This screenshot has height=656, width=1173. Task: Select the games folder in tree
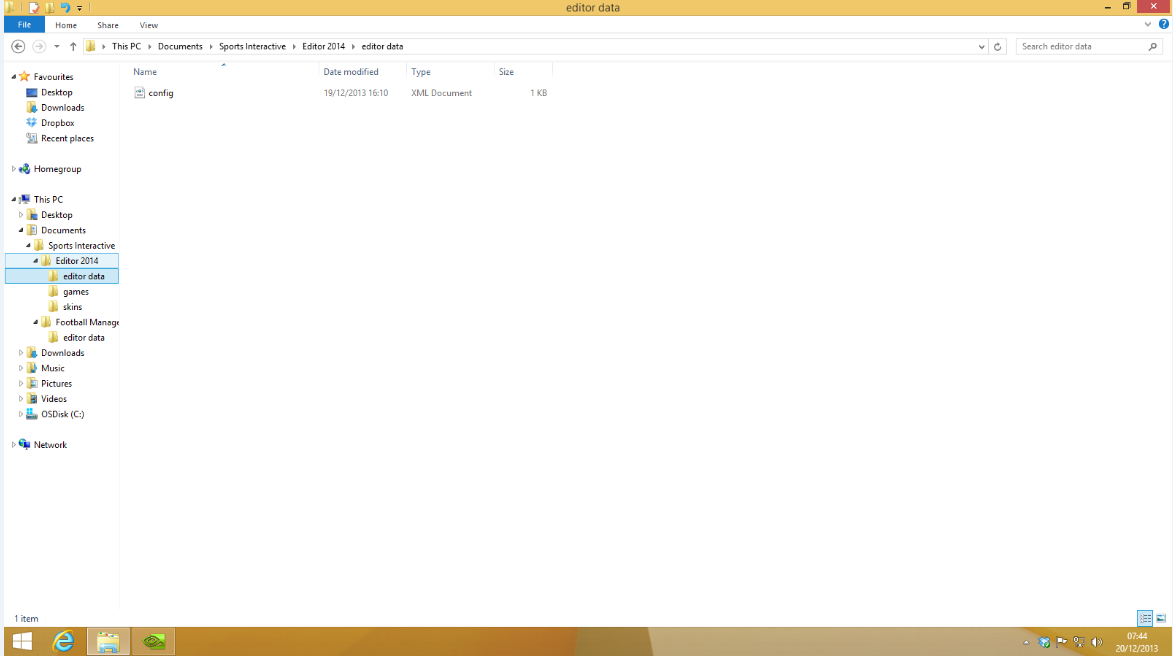(76, 292)
